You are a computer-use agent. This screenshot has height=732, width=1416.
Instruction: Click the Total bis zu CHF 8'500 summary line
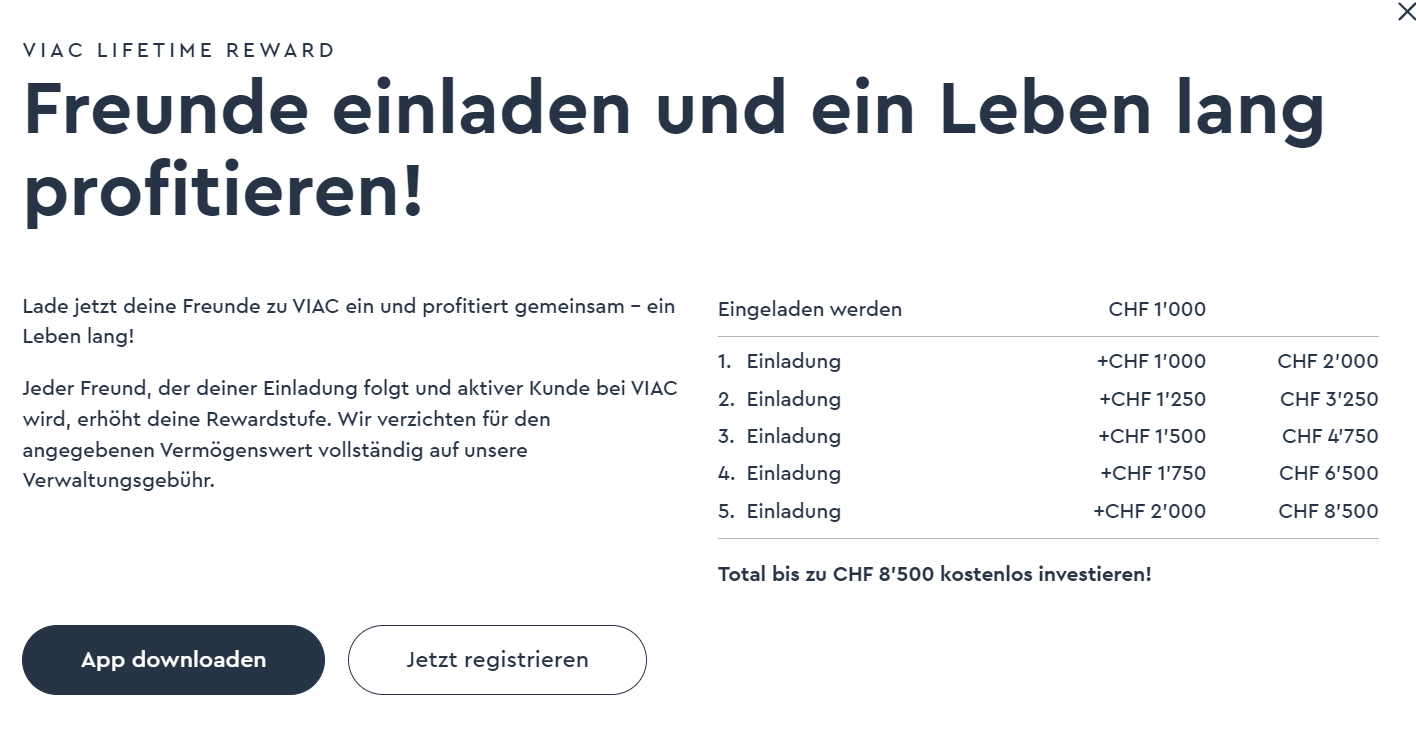click(935, 574)
